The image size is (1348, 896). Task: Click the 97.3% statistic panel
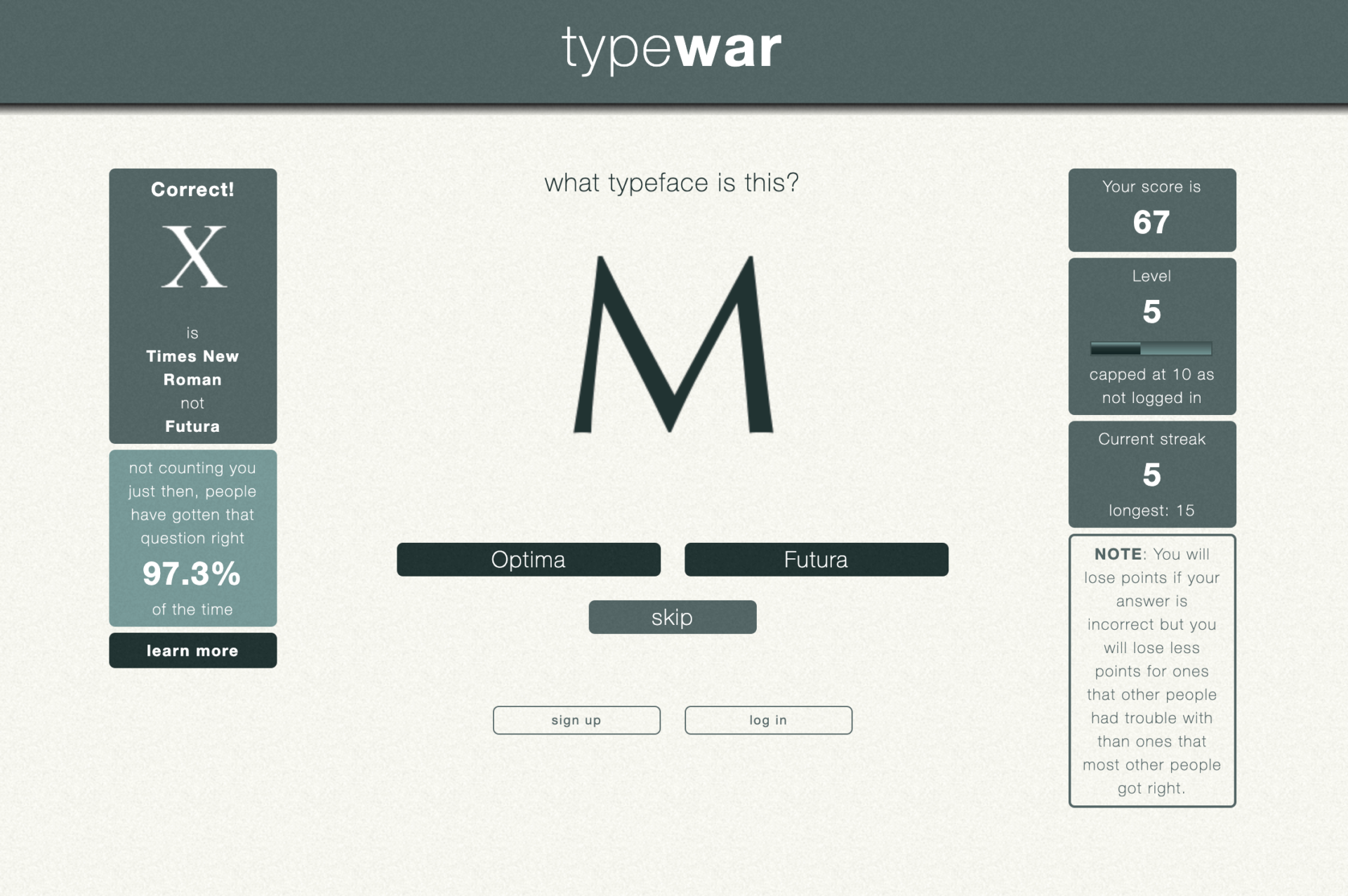[x=192, y=538]
